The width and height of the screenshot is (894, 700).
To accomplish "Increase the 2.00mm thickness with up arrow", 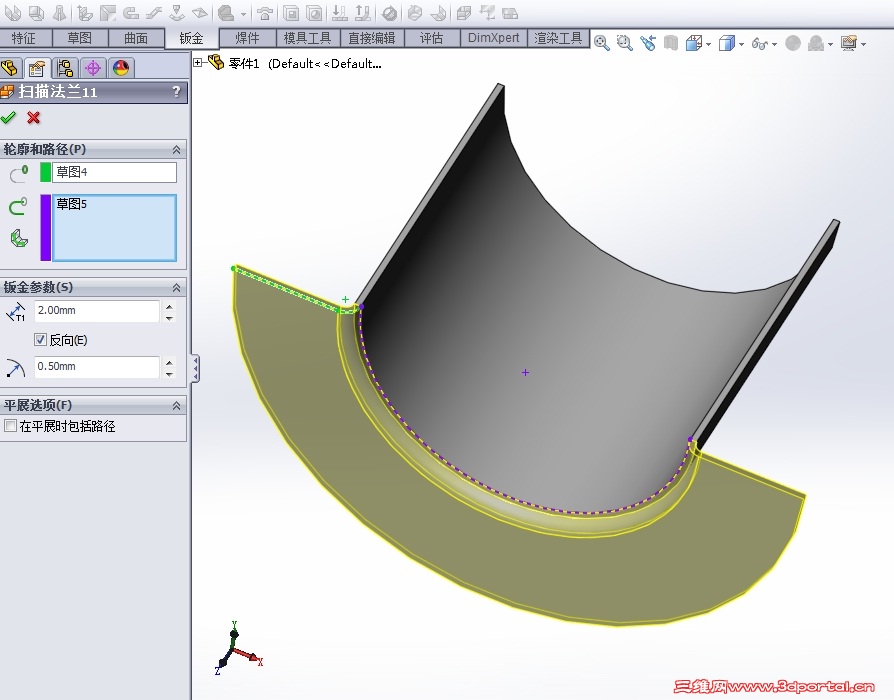I will coord(169,306).
